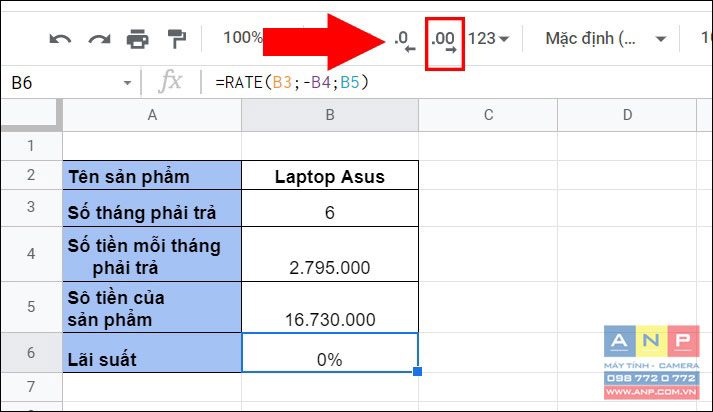
Task: Click cell with value 16.730.000
Action: click(330, 307)
